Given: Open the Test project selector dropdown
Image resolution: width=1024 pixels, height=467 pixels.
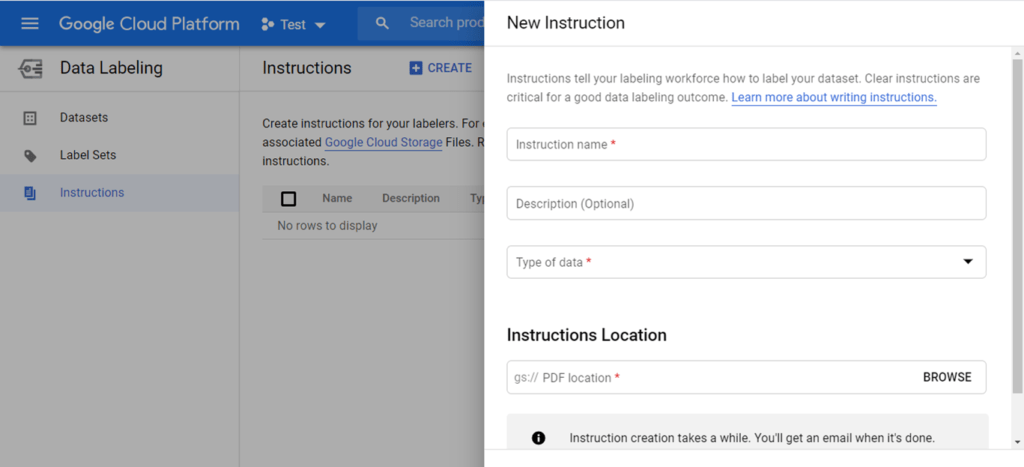Looking at the screenshot, I should [293, 25].
